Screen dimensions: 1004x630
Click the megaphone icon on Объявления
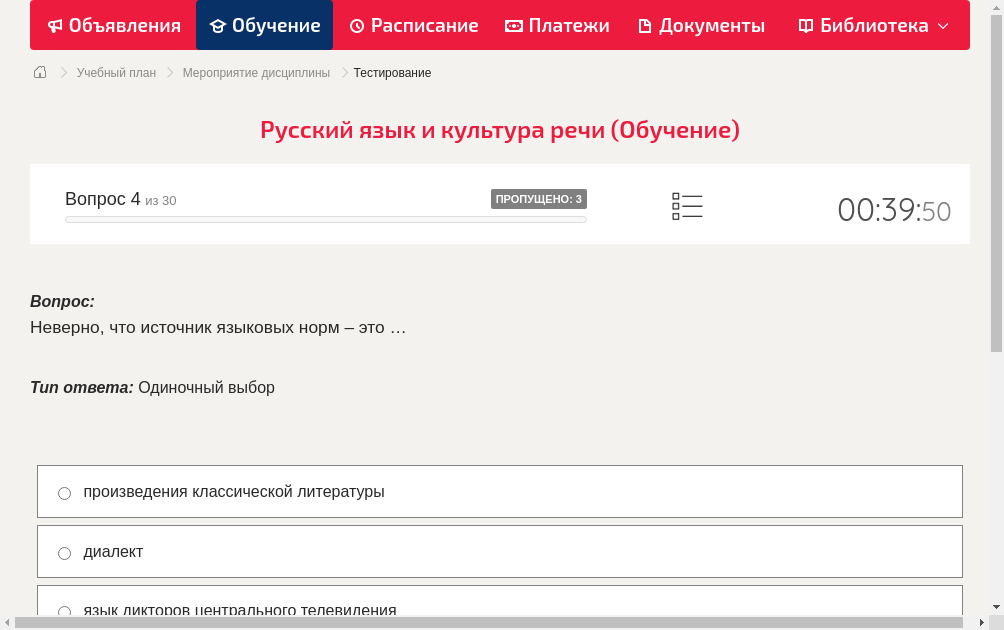(55, 25)
